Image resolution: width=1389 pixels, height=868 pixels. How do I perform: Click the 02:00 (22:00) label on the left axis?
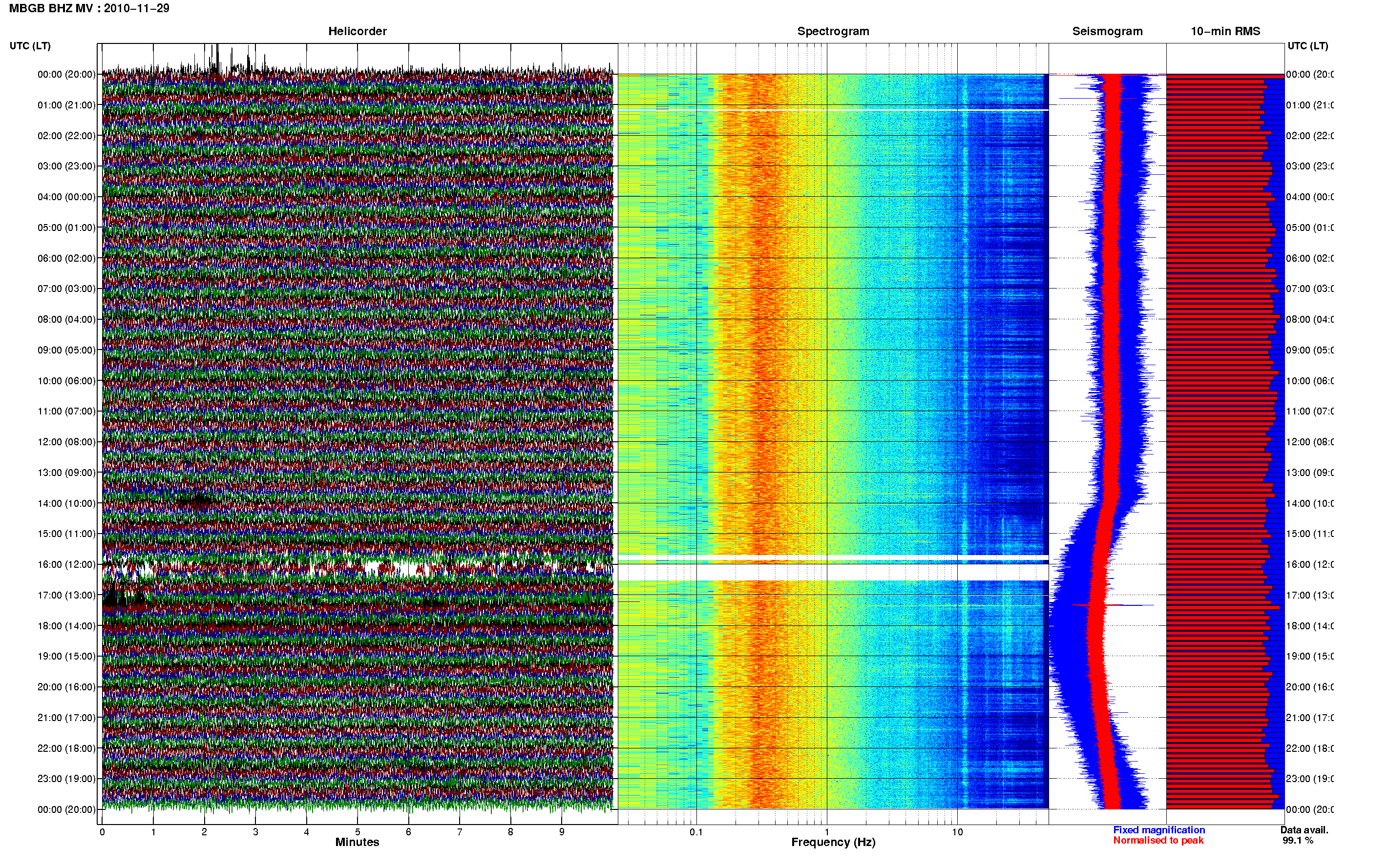tap(66, 136)
